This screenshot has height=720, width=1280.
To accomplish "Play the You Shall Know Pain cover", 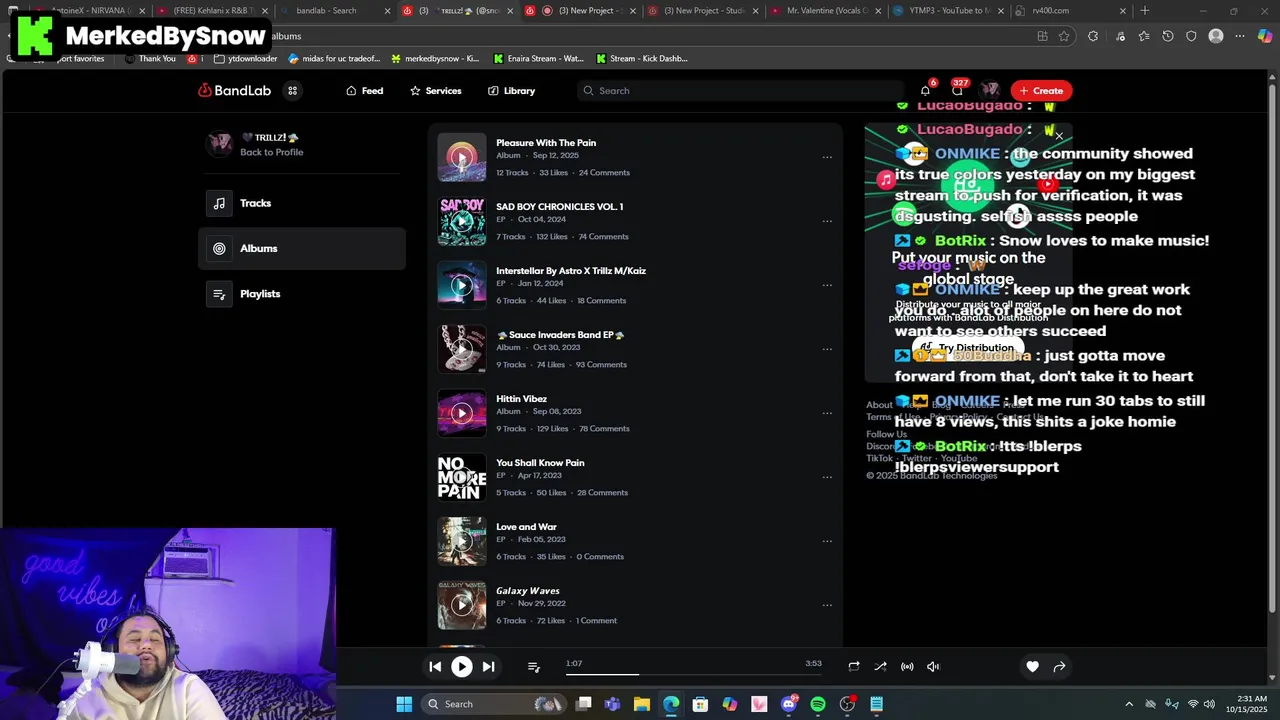I will pyautogui.click(x=461, y=477).
